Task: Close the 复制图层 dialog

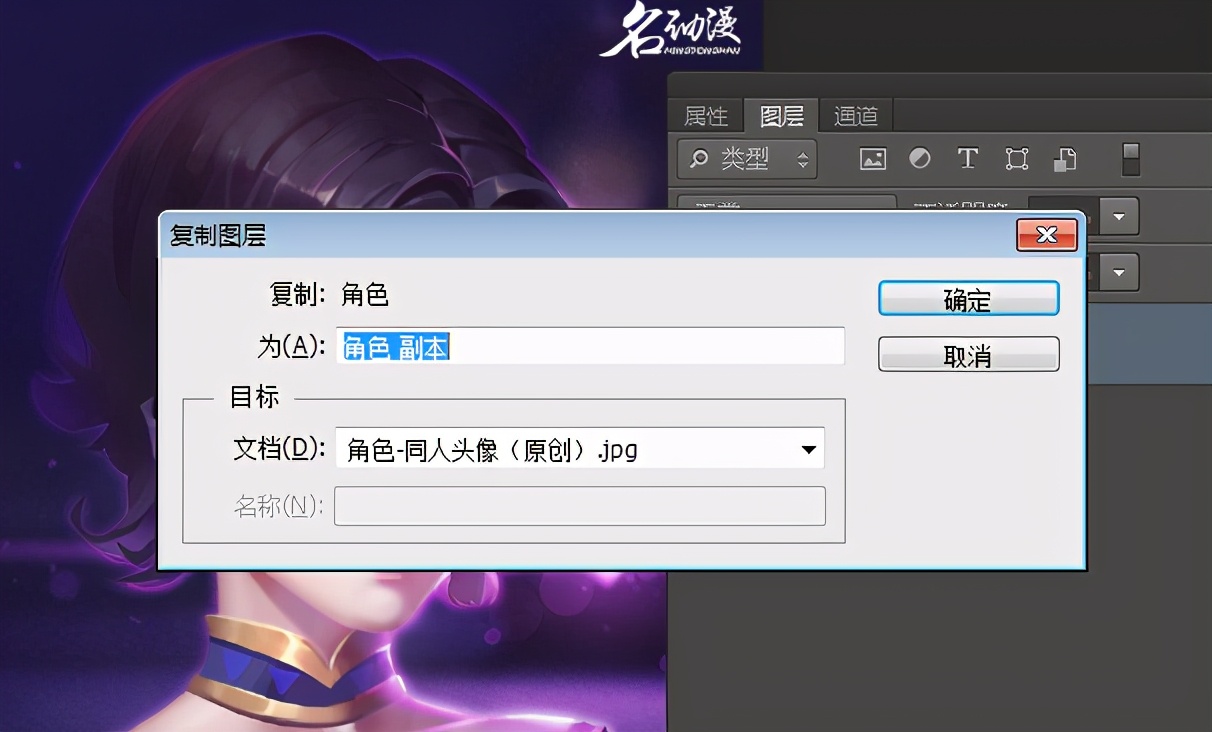Action: tap(1047, 235)
